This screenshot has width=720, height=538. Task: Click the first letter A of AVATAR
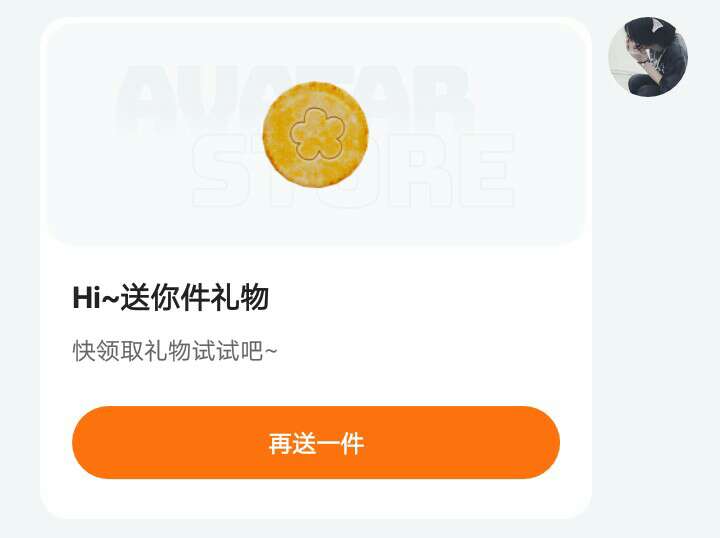(x=147, y=97)
